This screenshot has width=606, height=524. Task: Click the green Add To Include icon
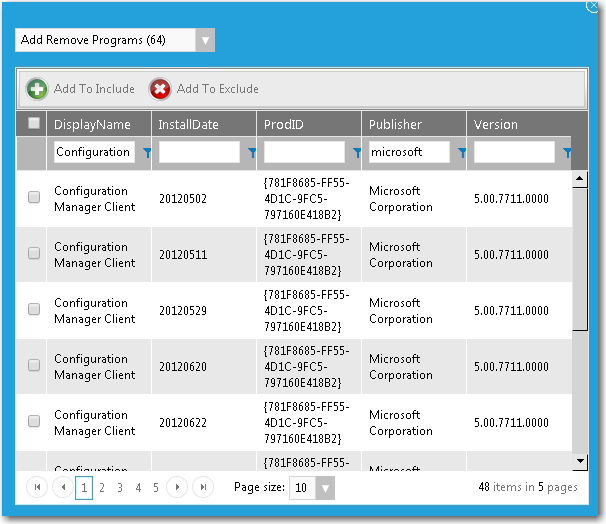tap(37, 89)
